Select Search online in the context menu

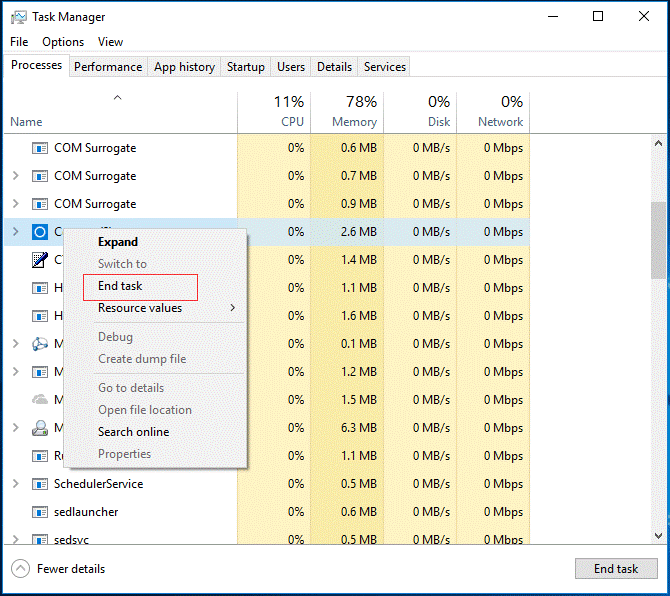coord(133,432)
